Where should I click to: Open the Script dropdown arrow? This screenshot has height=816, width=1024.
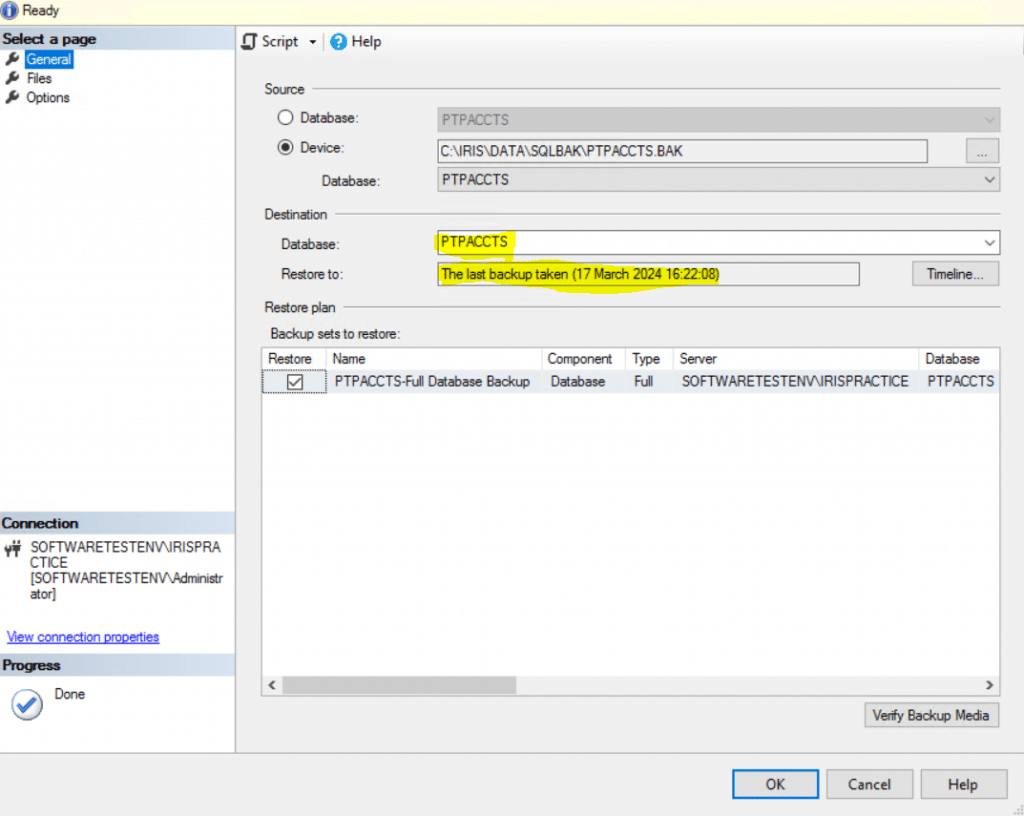(313, 42)
